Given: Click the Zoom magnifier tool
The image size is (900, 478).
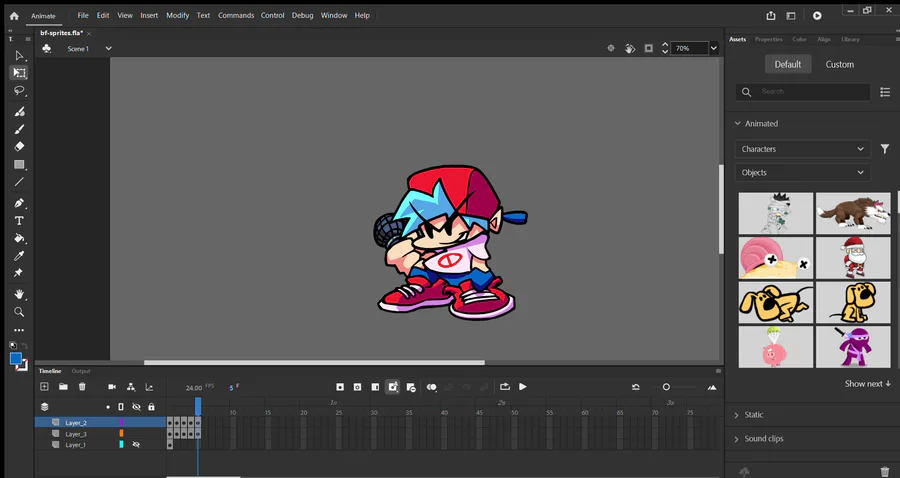Looking at the screenshot, I should click(19, 312).
